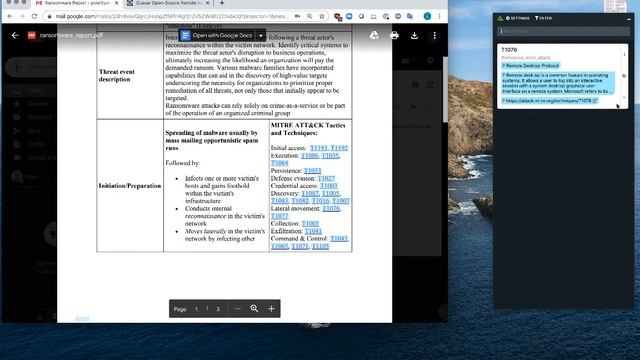This screenshot has height=360, width=640.
Task: Open the T1082 technique link
Action: pos(300,201)
